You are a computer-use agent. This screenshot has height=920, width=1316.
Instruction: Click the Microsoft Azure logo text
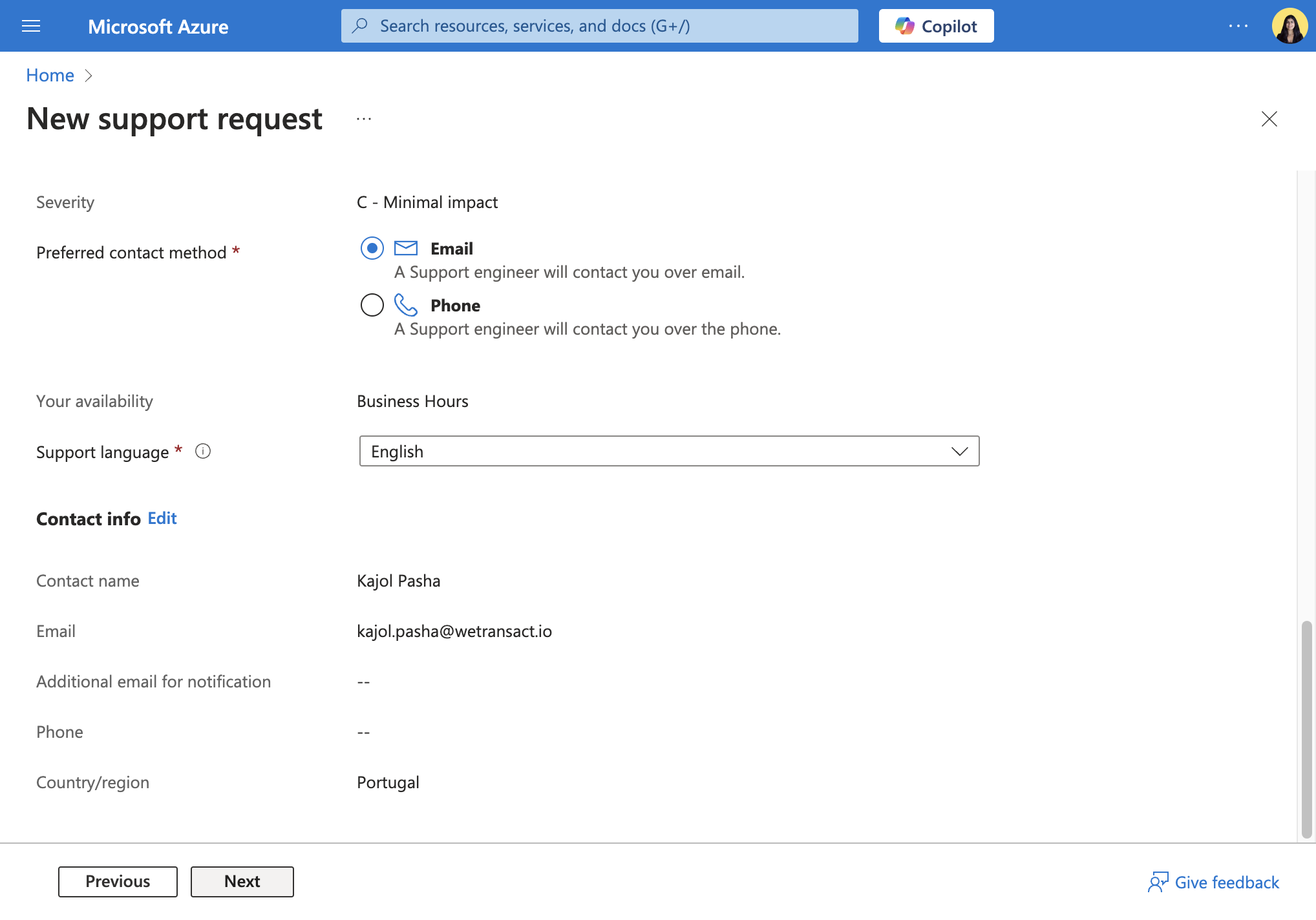[x=158, y=26]
